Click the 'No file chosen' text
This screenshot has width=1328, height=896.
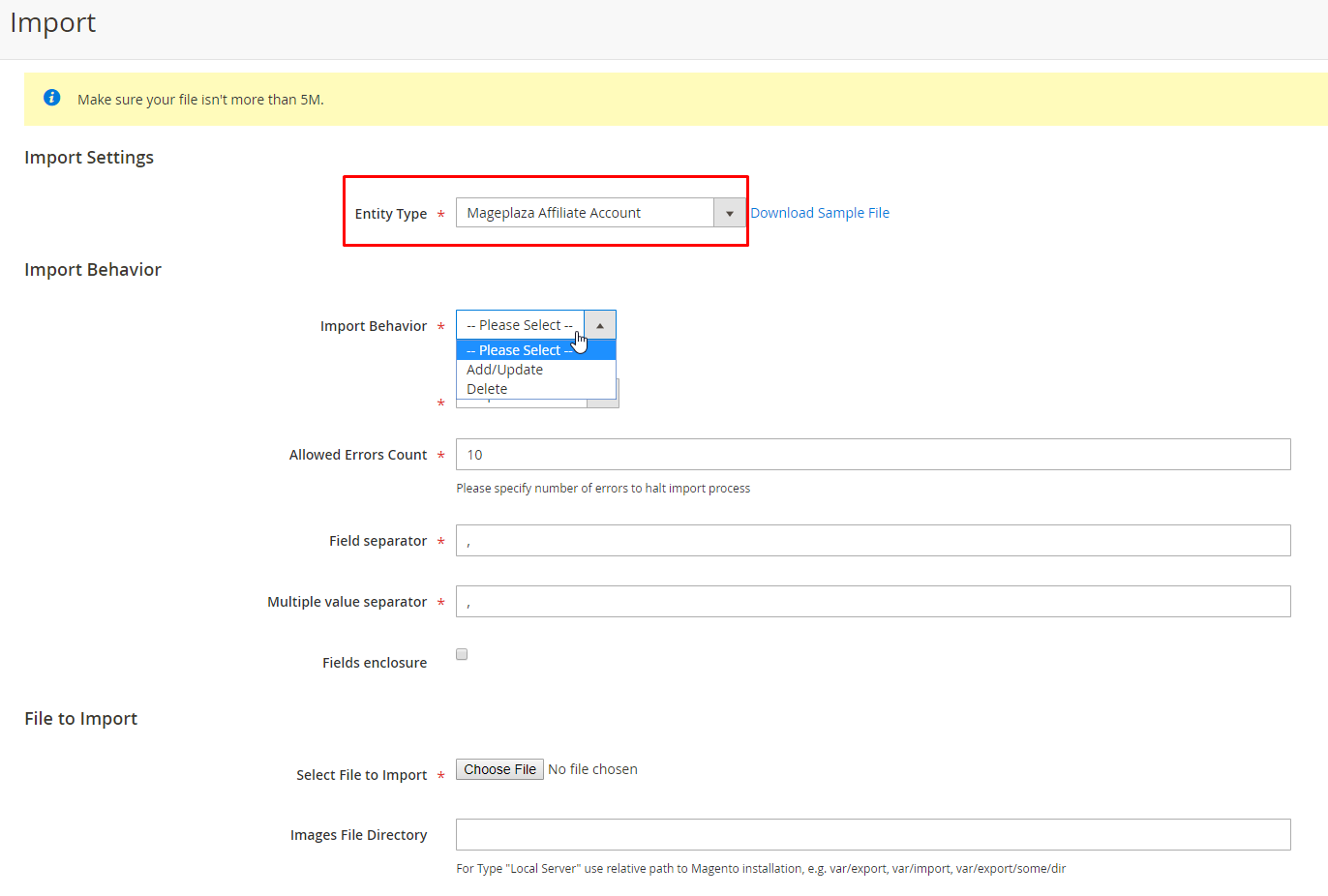coord(592,769)
